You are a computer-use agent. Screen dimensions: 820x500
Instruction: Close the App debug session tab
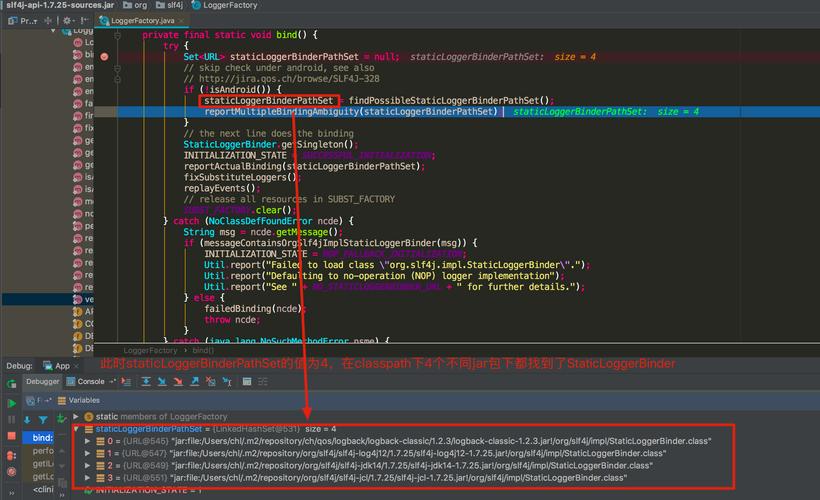pos(76,366)
